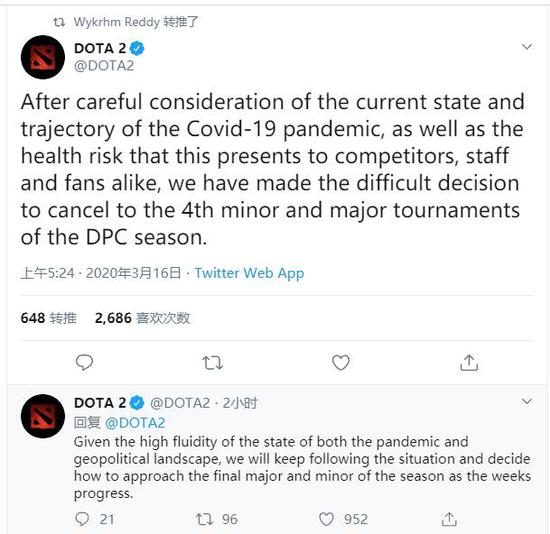Viewport: 550px width, 534px height.
Task: Click the reply icon under main tweet
Action: (x=84, y=362)
